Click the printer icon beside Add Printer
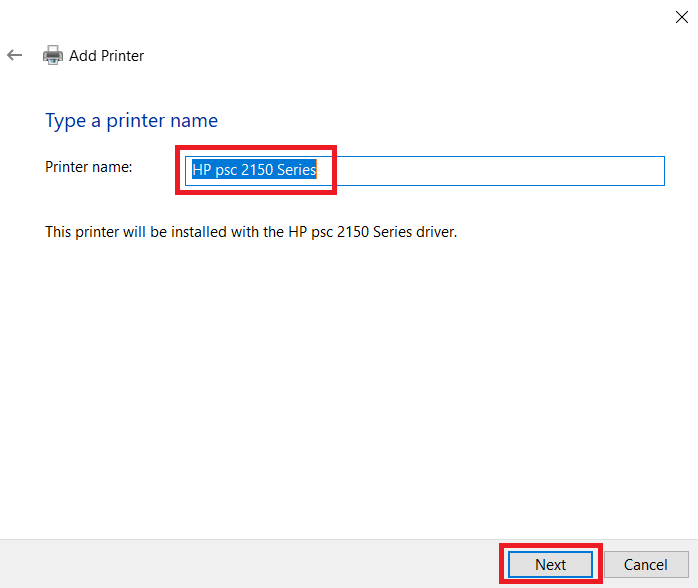This screenshot has width=698, height=588. [53, 55]
